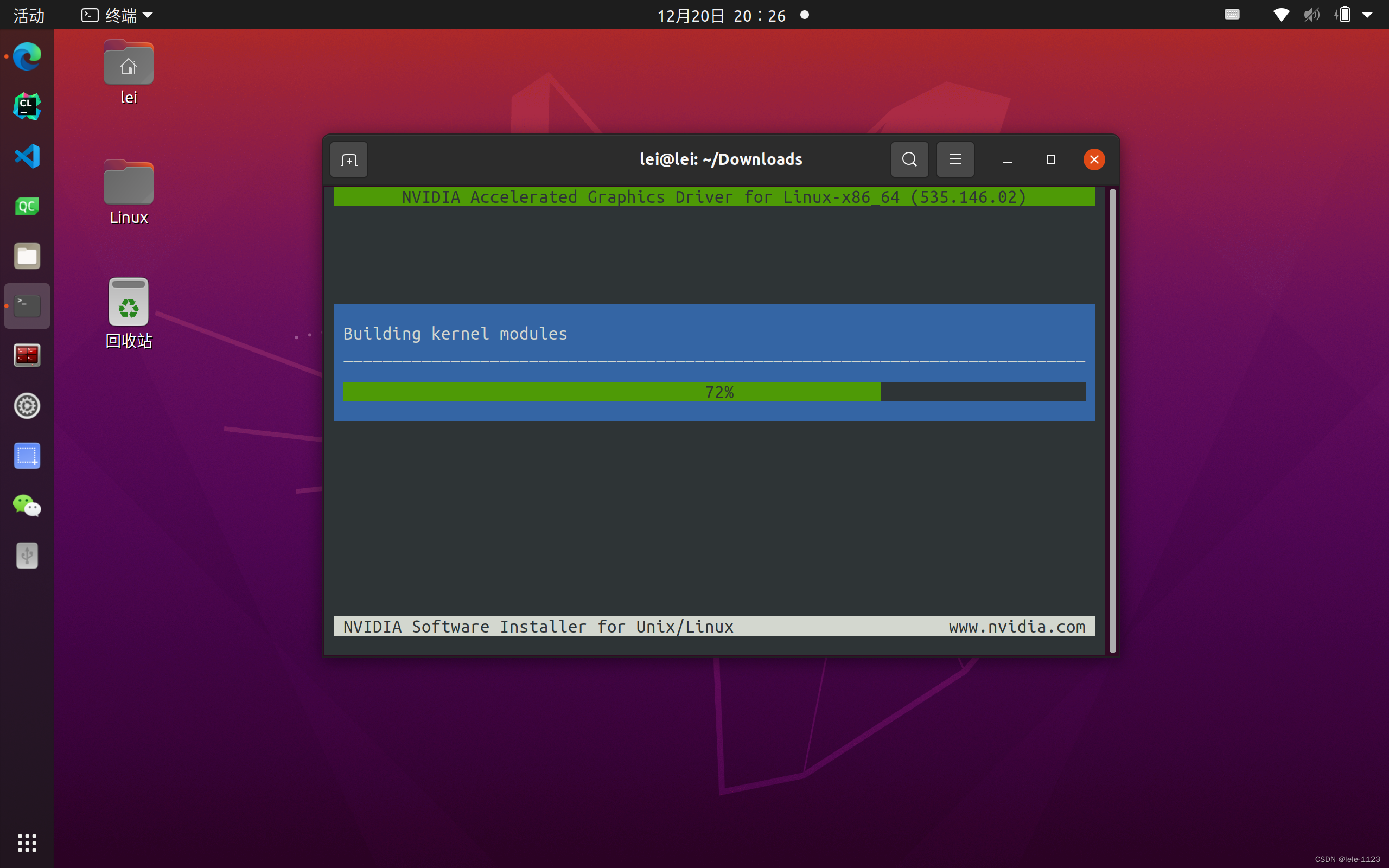This screenshot has height=868, width=1389.
Task: Open Terminator red terminal dock icon
Action: [x=27, y=356]
